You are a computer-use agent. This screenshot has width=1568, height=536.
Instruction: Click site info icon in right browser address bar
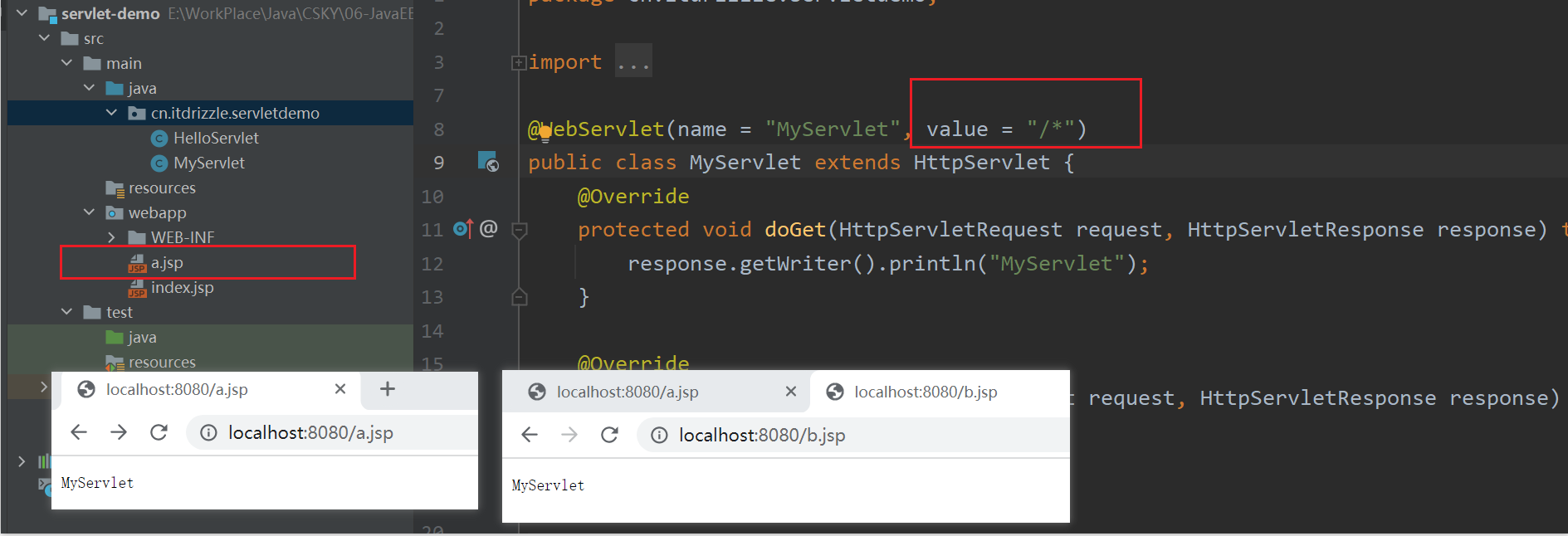pos(659,435)
